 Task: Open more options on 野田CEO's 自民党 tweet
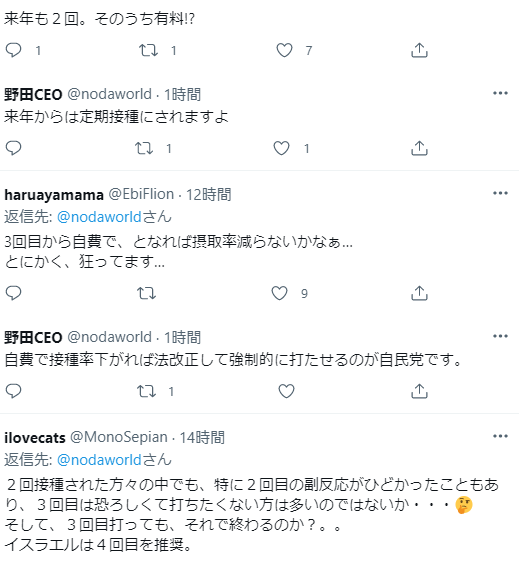(500, 336)
